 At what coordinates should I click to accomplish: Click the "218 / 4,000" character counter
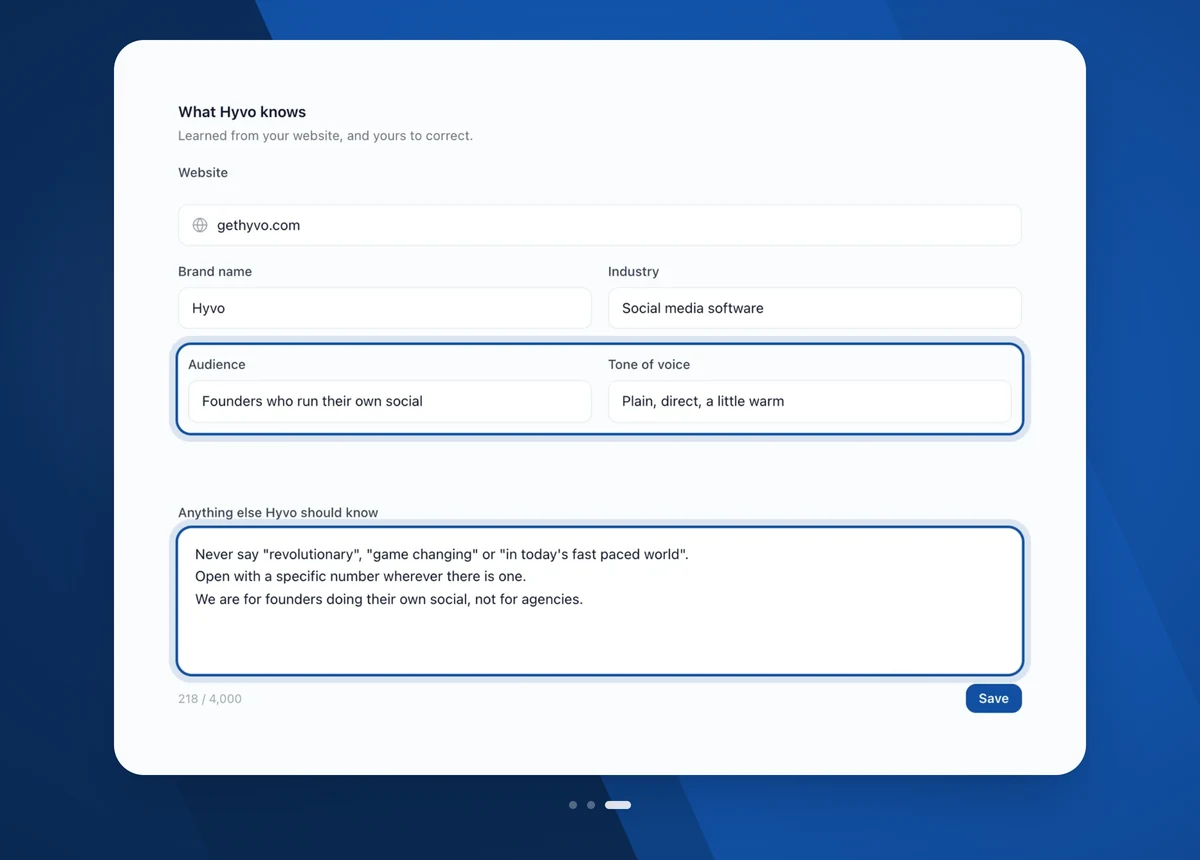click(x=210, y=699)
